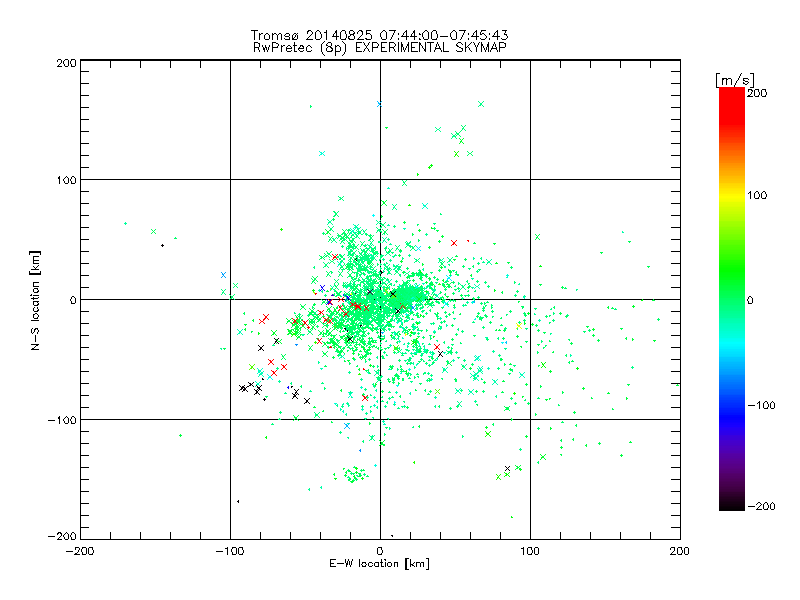
Task: Click the red section of the colorbar
Action: click(732, 107)
